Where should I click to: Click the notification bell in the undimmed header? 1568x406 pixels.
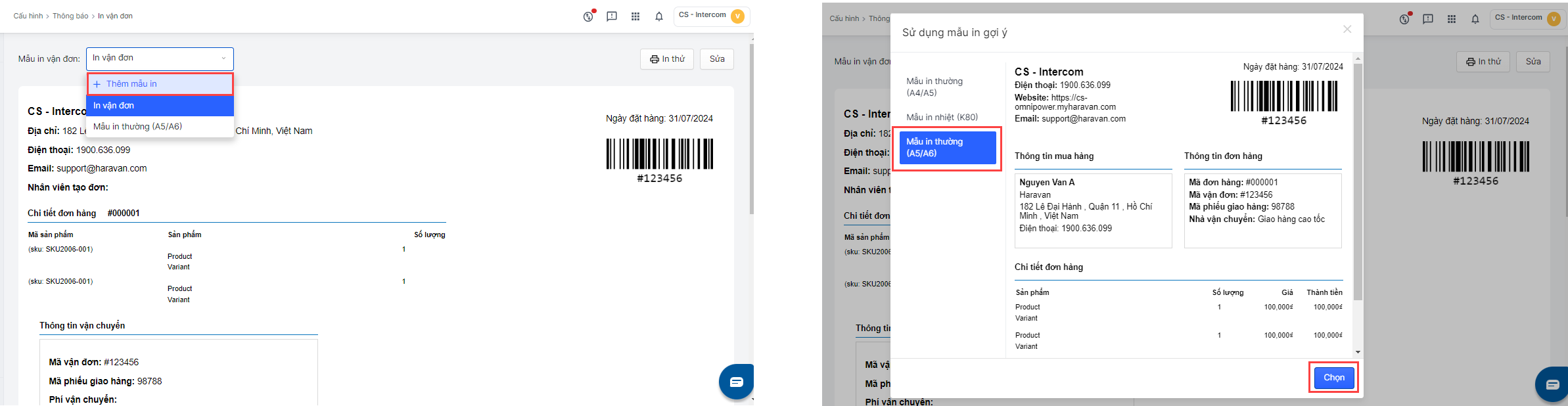(659, 16)
